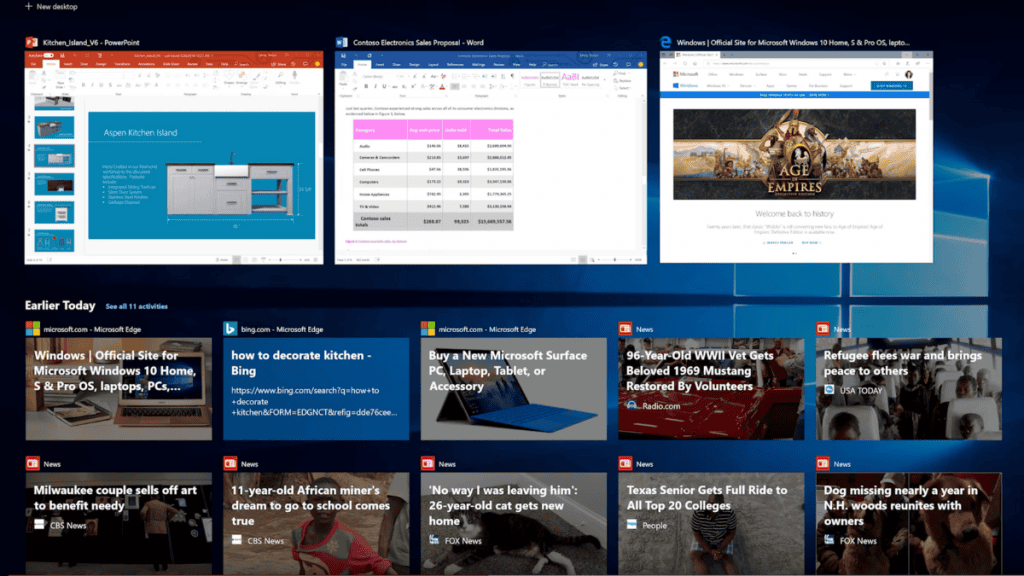This screenshot has width=1024, height=576.
Task: Open Texas Senior Gets Full Ride card
Action: [711, 524]
